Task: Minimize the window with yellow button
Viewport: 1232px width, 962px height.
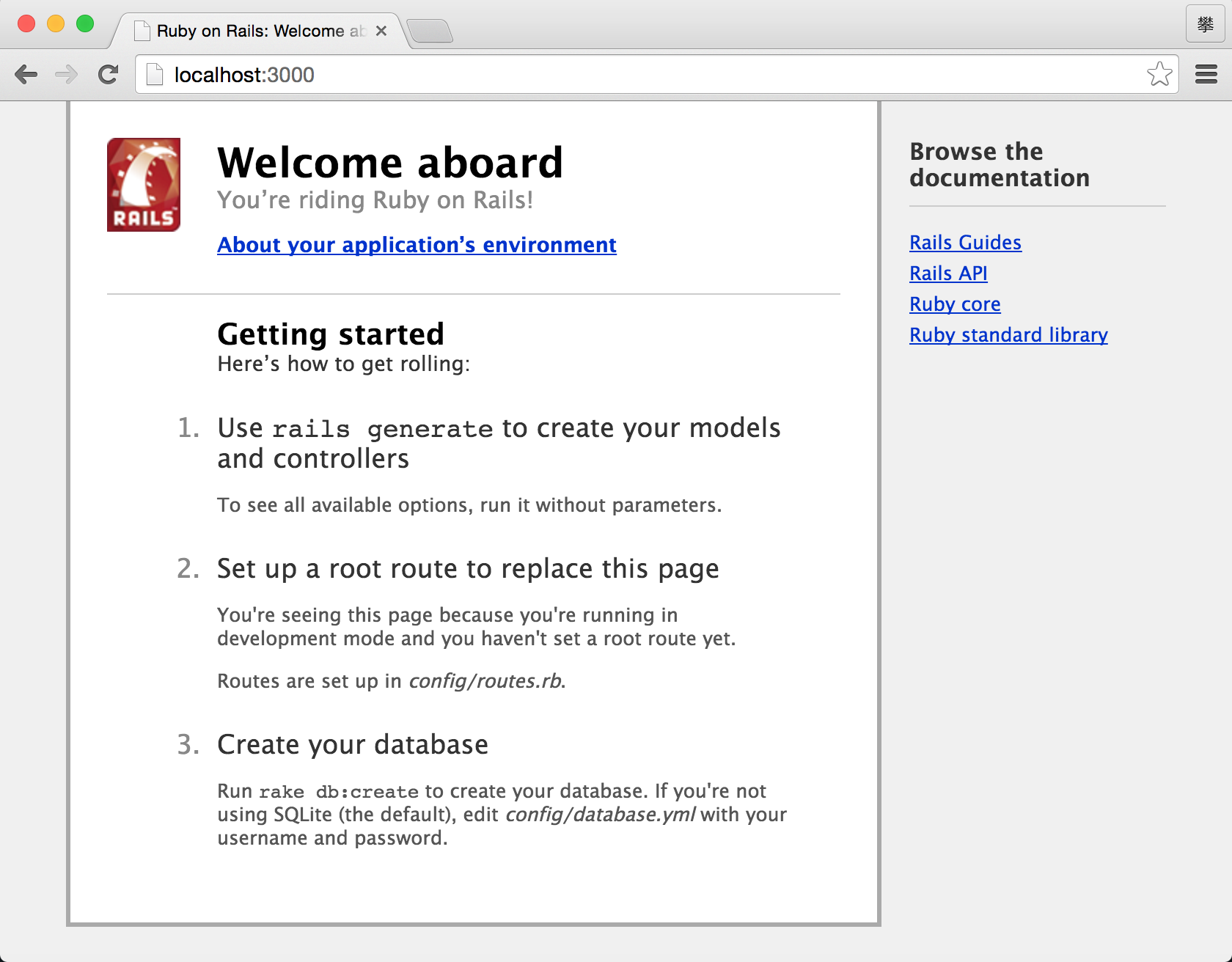Action: pyautogui.click(x=56, y=23)
